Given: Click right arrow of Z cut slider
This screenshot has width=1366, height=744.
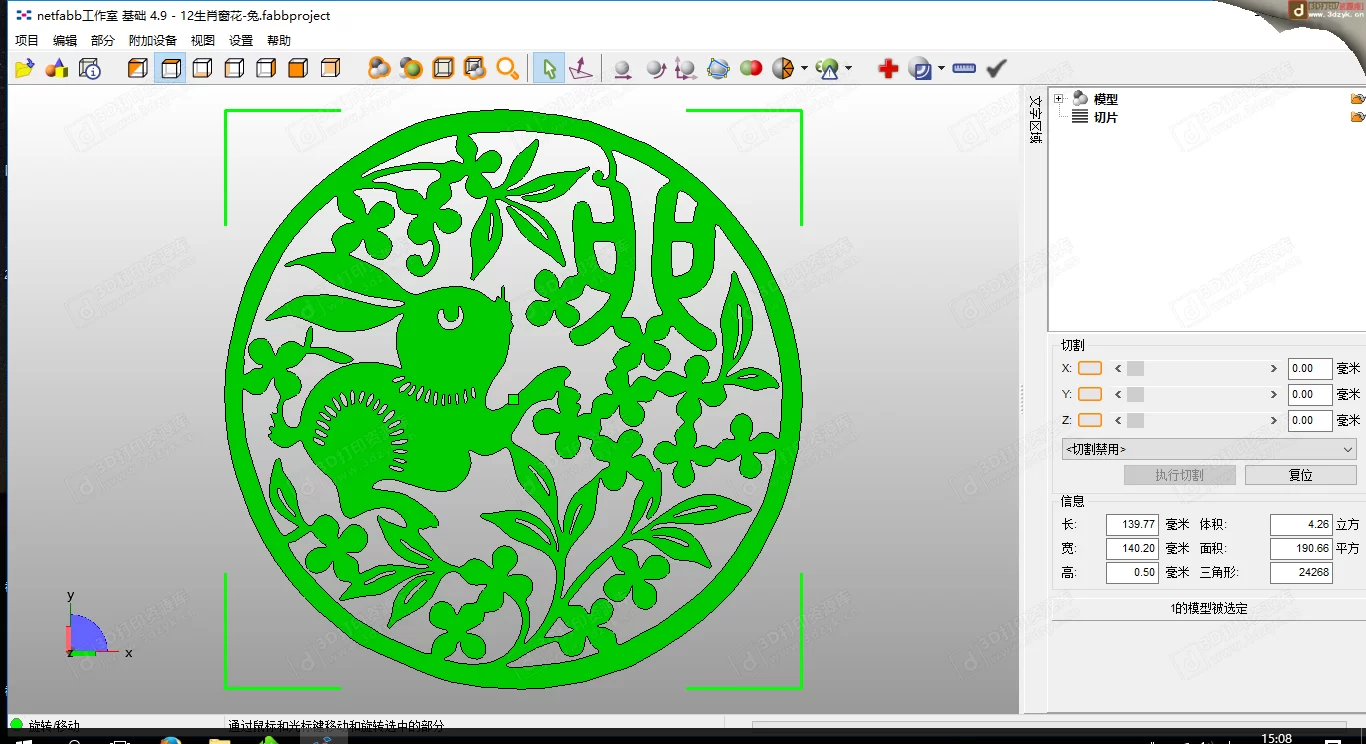Looking at the screenshot, I should pyautogui.click(x=1273, y=420).
